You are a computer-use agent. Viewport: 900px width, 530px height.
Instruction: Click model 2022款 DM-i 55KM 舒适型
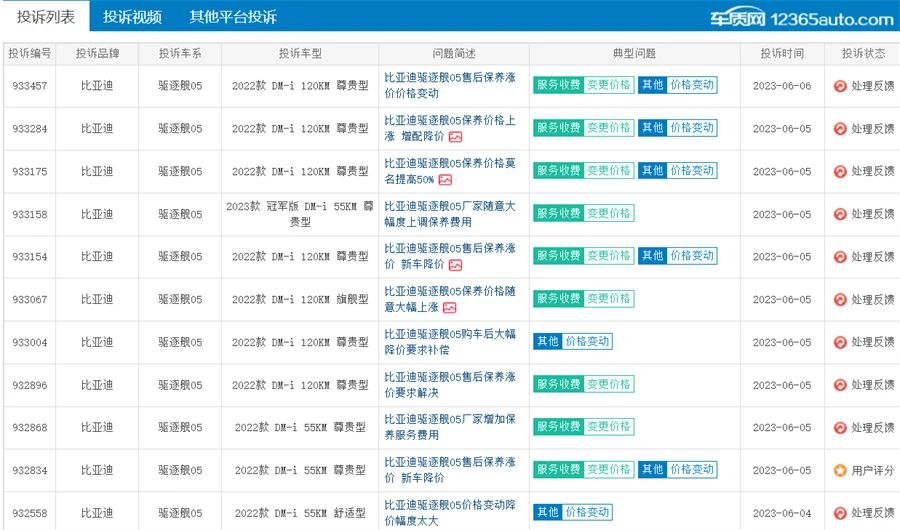[x=300, y=513]
